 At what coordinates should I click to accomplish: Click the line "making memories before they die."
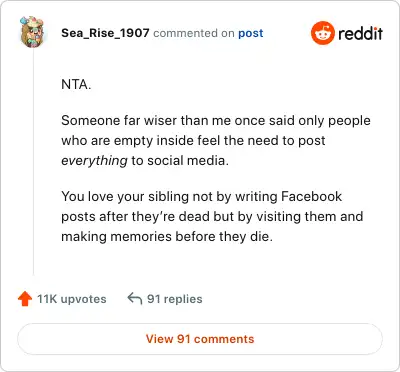[x=167, y=237]
